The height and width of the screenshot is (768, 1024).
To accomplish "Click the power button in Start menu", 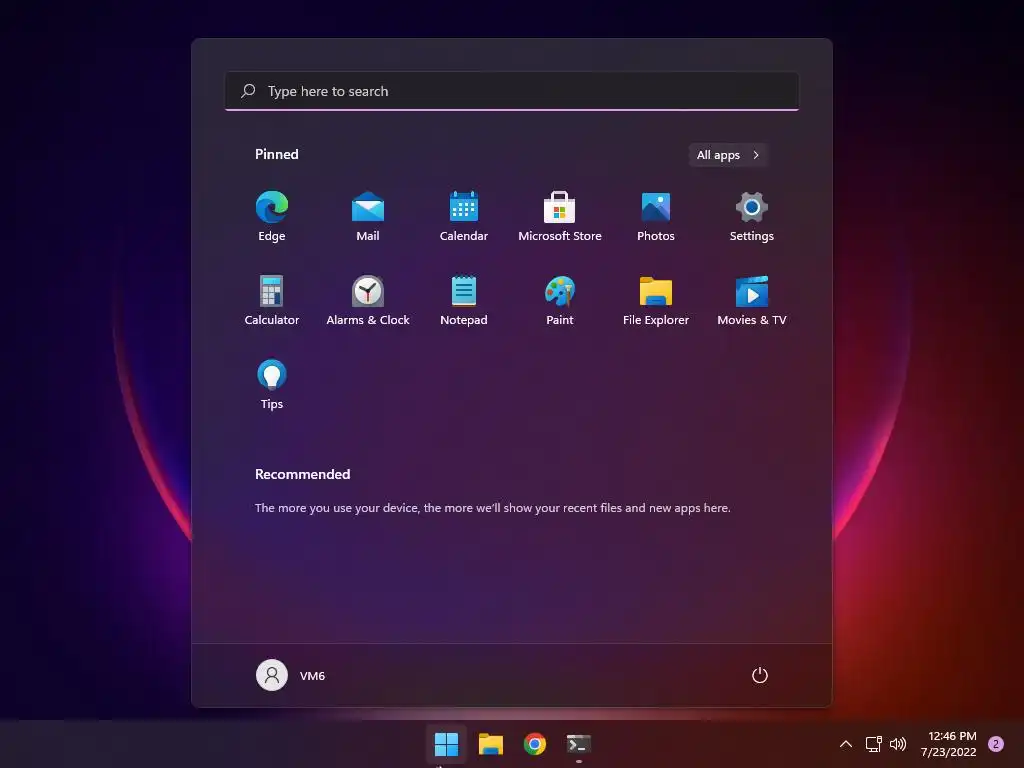I will coord(760,675).
